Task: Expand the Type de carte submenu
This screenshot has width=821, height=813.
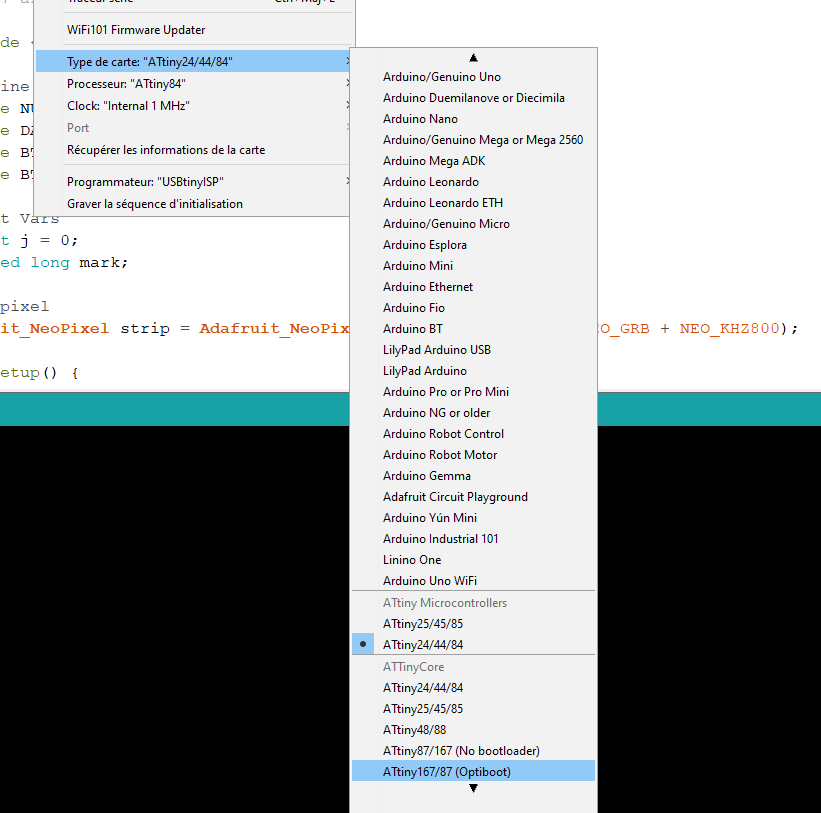Action: [x=193, y=61]
